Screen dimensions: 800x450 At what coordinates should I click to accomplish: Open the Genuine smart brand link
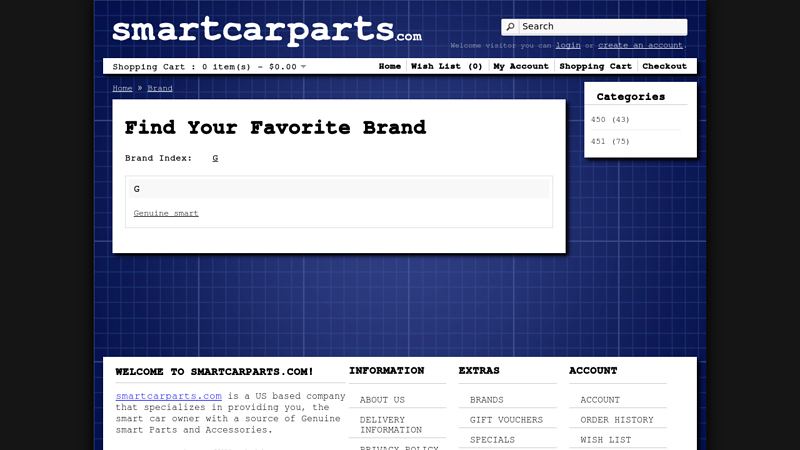click(x=166, y=213)
